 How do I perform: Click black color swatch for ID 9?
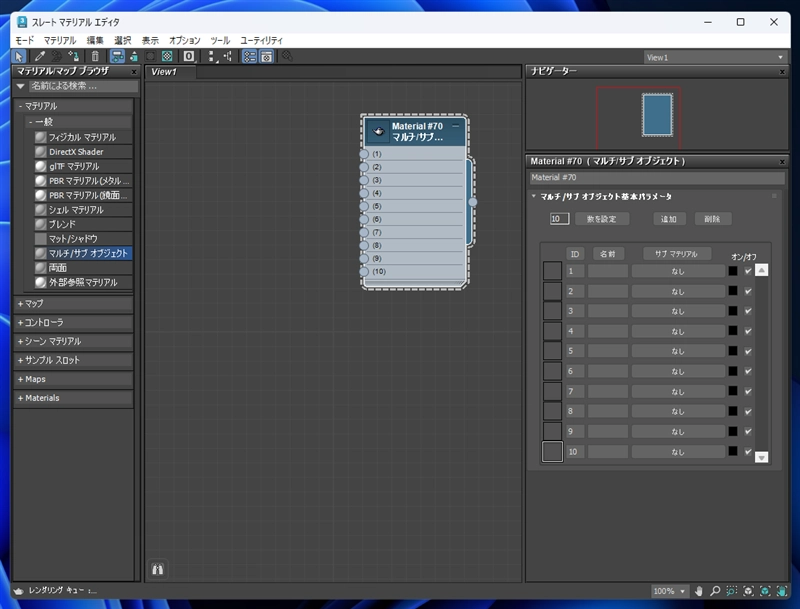(x=733, y=431)
